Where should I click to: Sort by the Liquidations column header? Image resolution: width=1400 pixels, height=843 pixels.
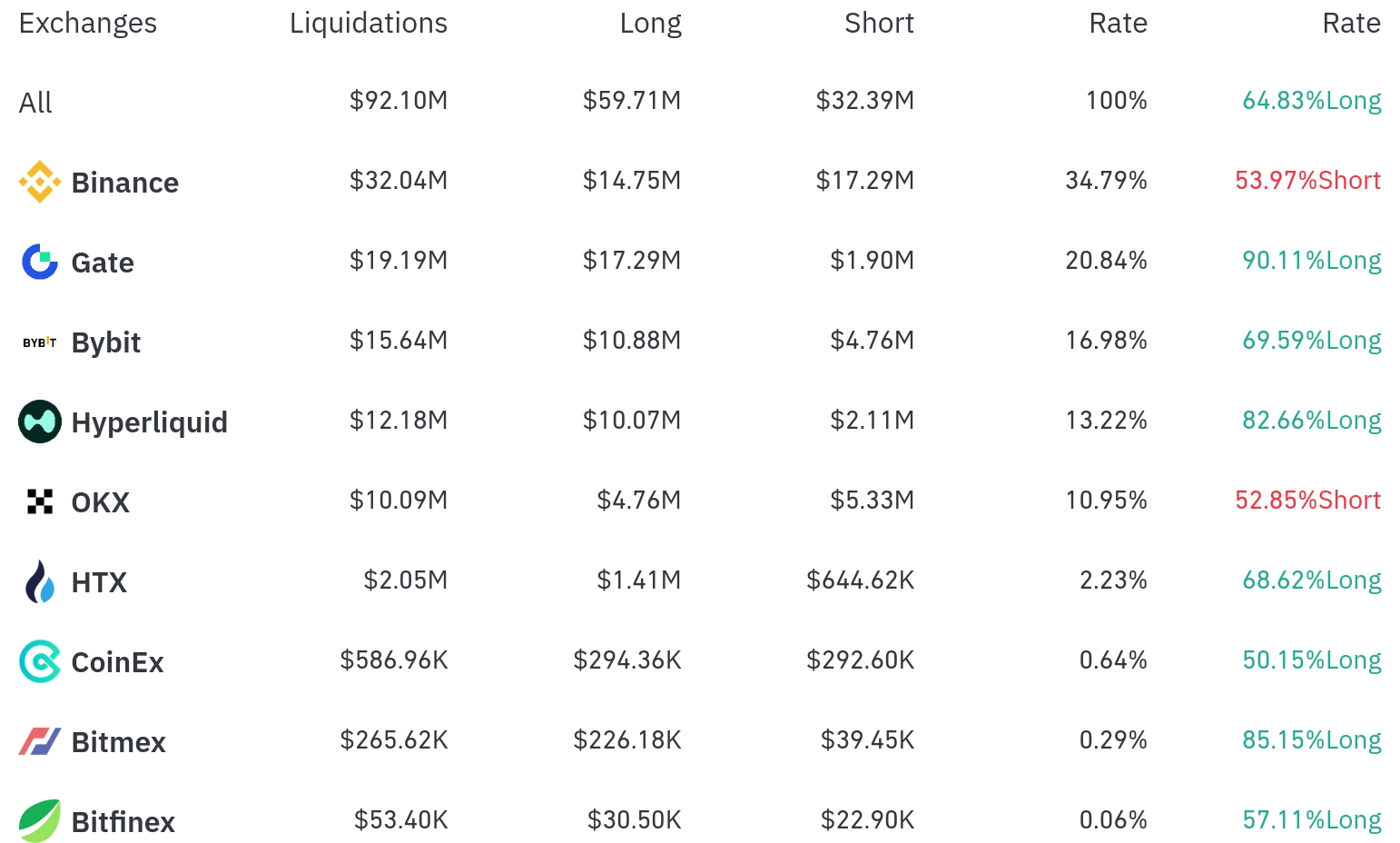(368, 23)
